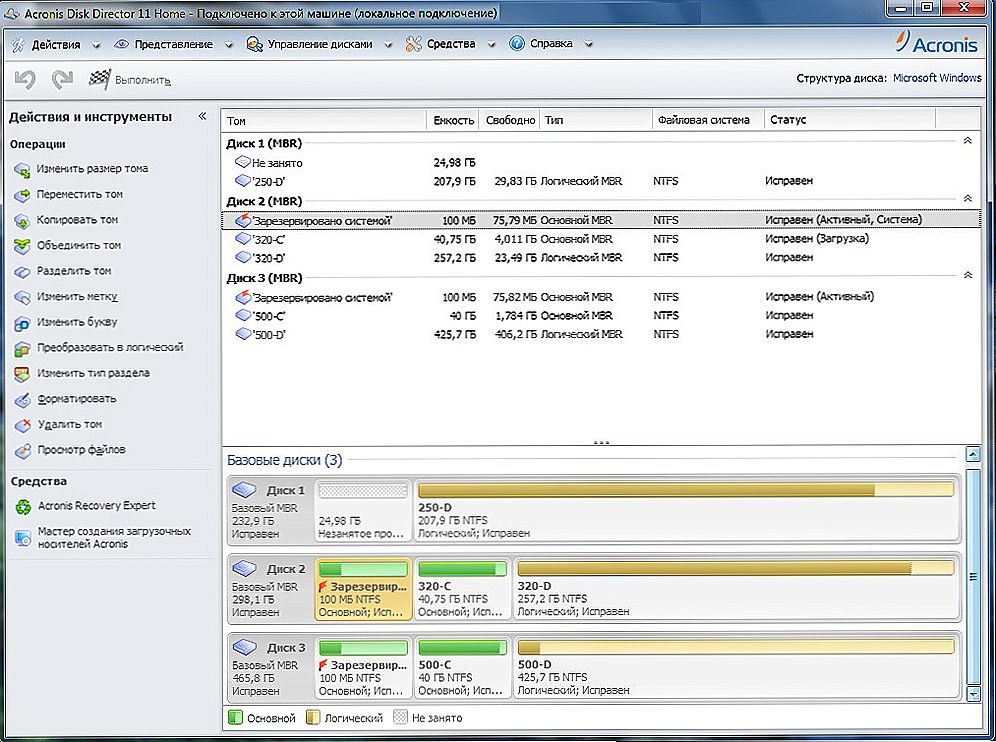The height and width of the screenshot is (742, 996).
Task: Open the Управление дисками dropdown arrow
Action: click(x=389, y=45)
